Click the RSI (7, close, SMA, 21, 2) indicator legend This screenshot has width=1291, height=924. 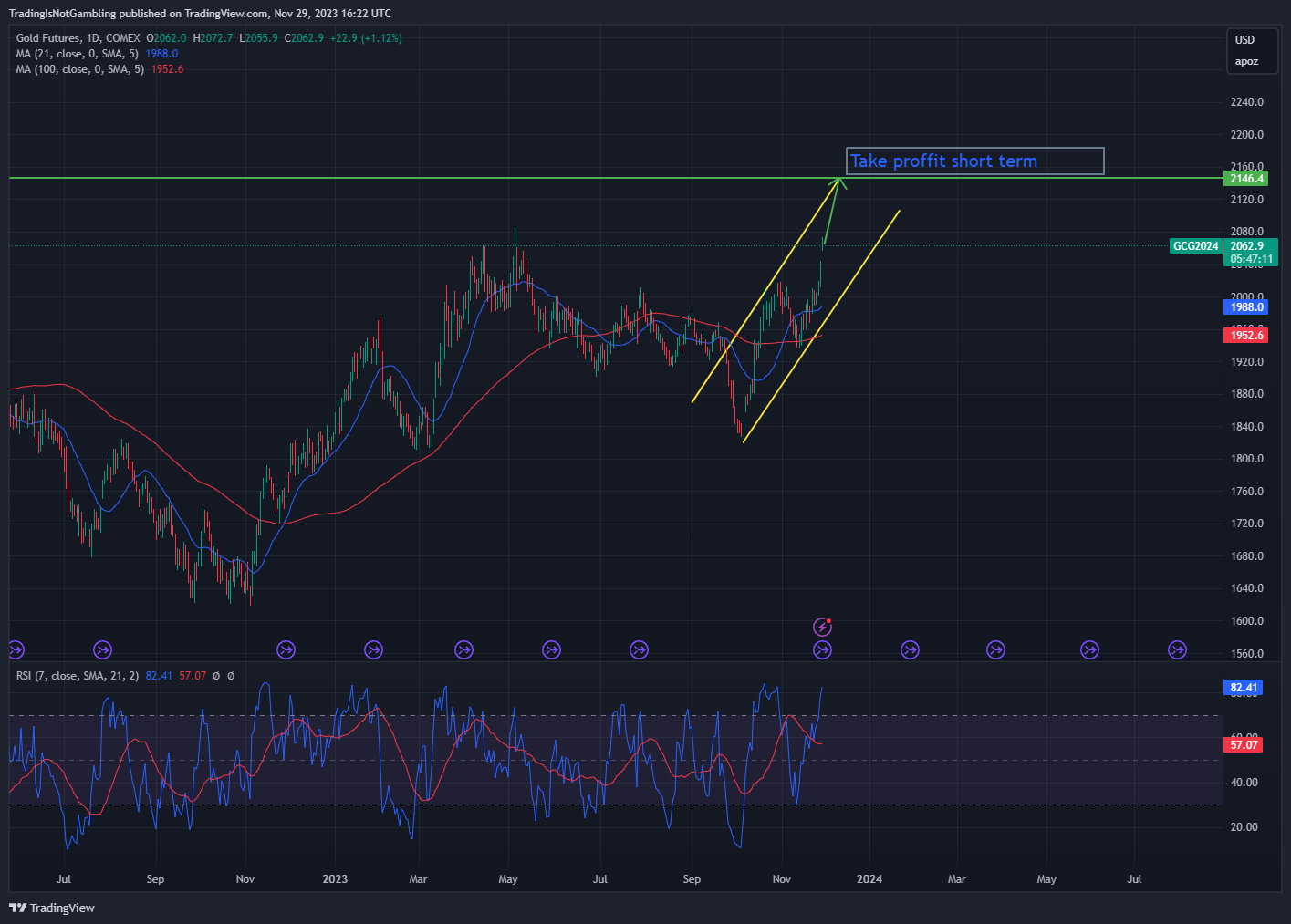(x=78, y=676)
